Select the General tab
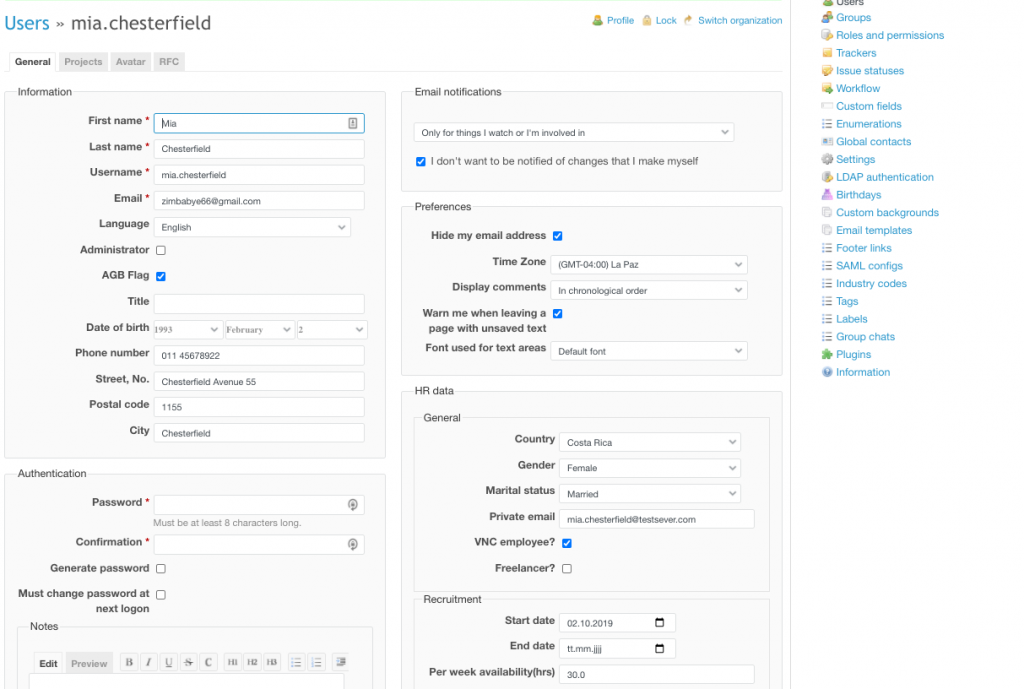 33,61
